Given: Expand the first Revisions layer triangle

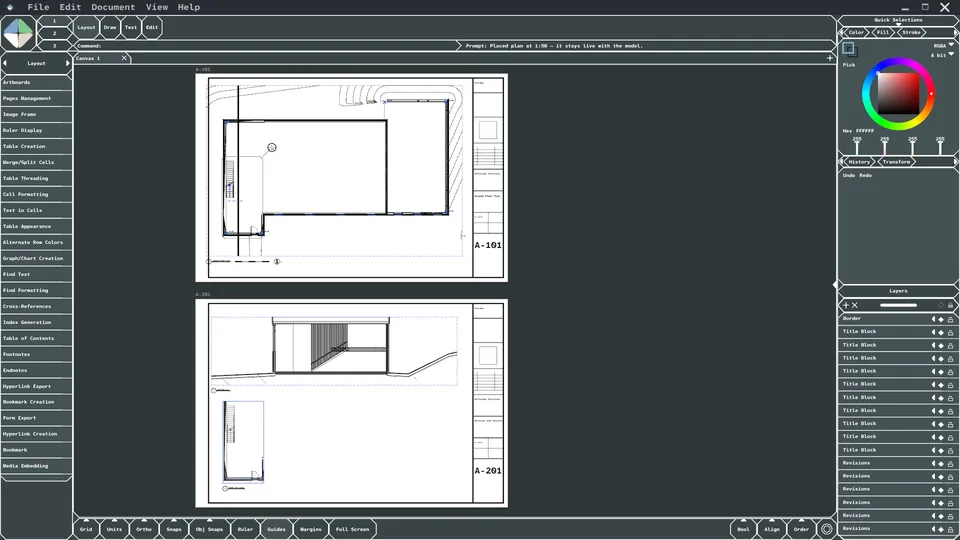Looking at the screenshot, I should pos(934,463).
